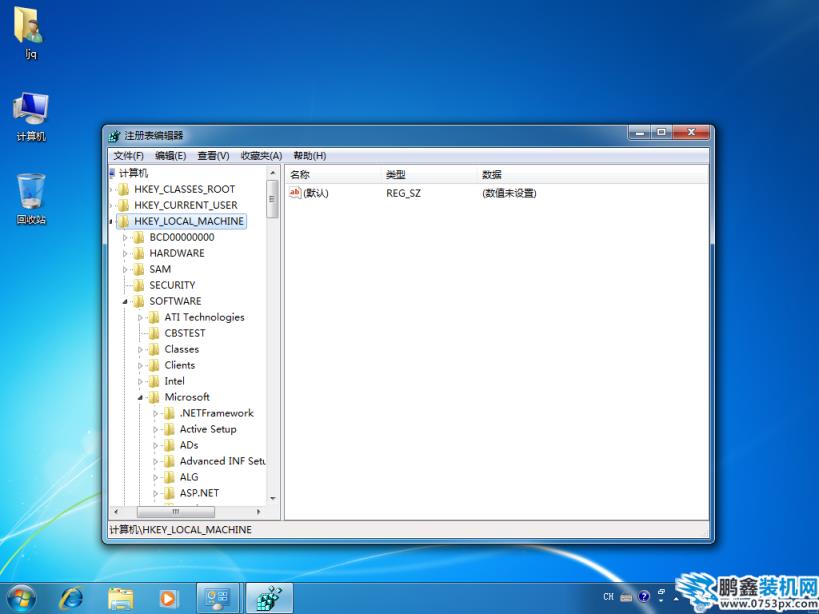Collapse the SOFTWARE key
This screenshot has height=614, width=819.
[125, 302]
